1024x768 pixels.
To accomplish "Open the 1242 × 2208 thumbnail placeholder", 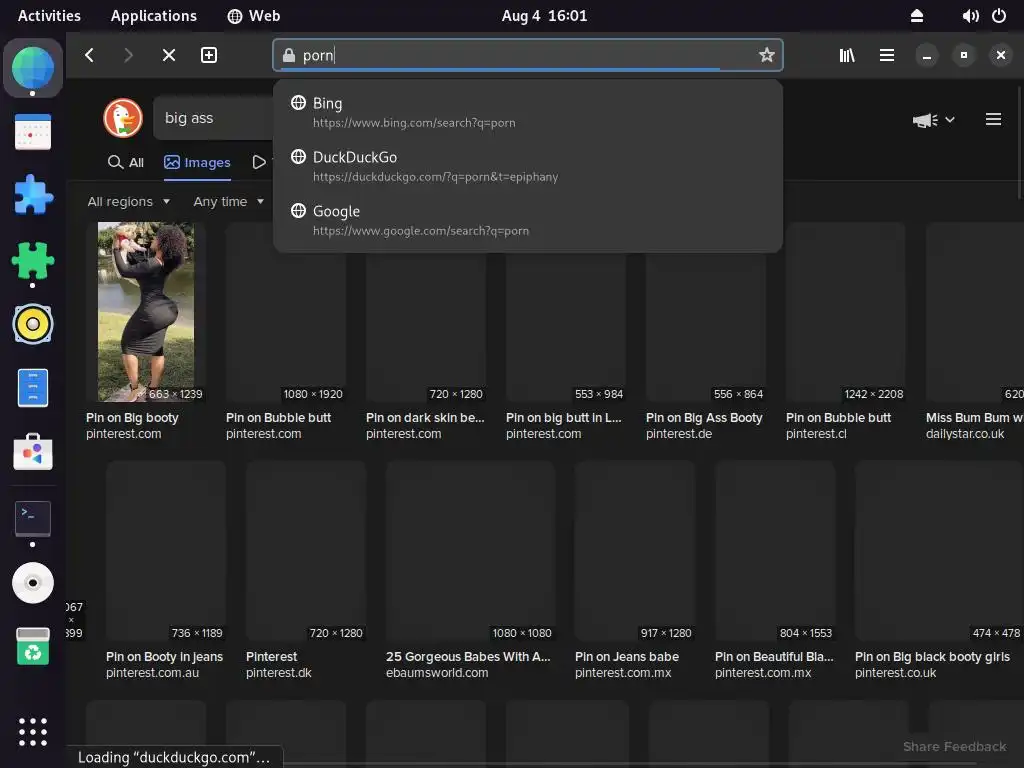I will 845,312.
